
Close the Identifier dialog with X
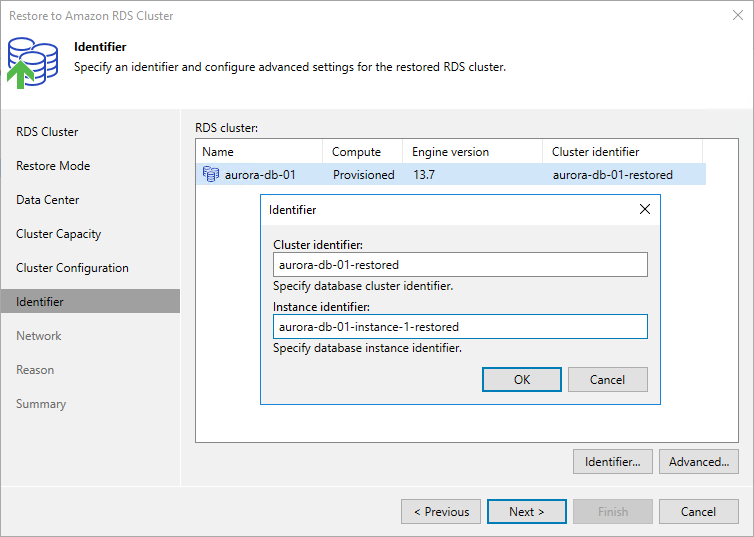coord(645,209)
